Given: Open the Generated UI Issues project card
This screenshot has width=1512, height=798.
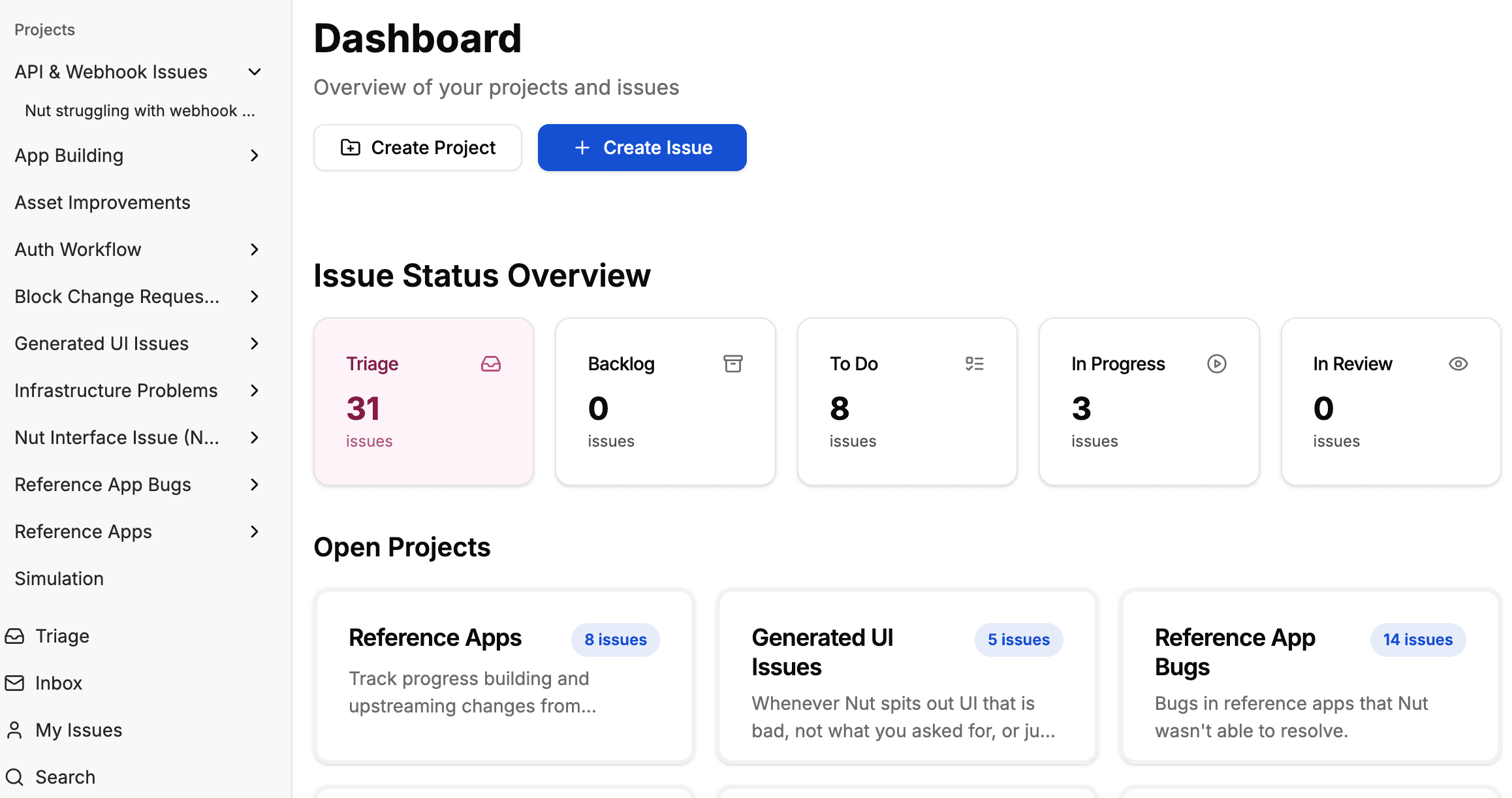Looking at the screenshot, I should (x=906, y=676).
